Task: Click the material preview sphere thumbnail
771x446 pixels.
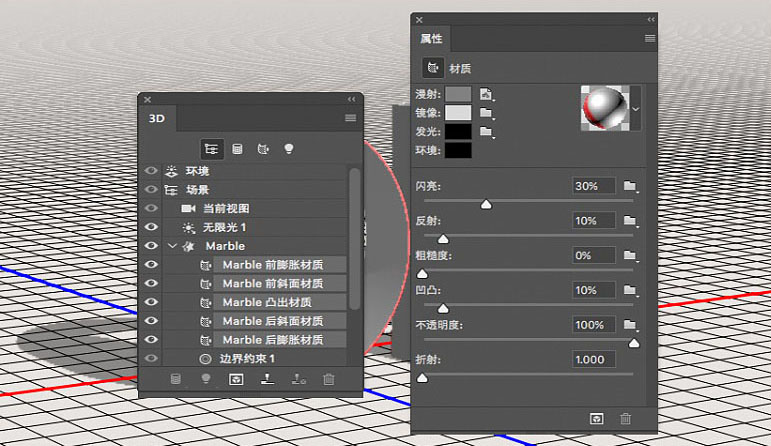Action: tap(605, 108)
